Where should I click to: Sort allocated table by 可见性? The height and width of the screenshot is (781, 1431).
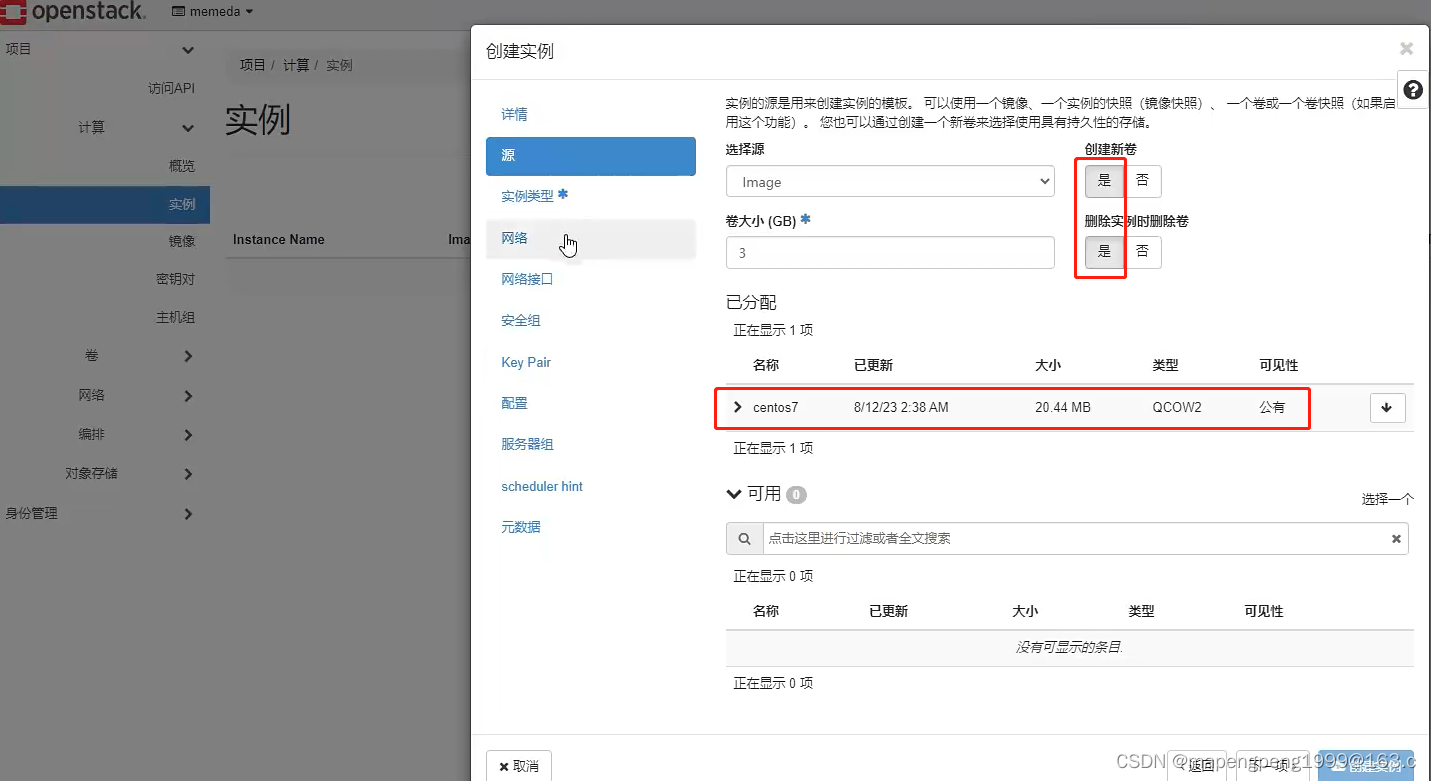1279,365
